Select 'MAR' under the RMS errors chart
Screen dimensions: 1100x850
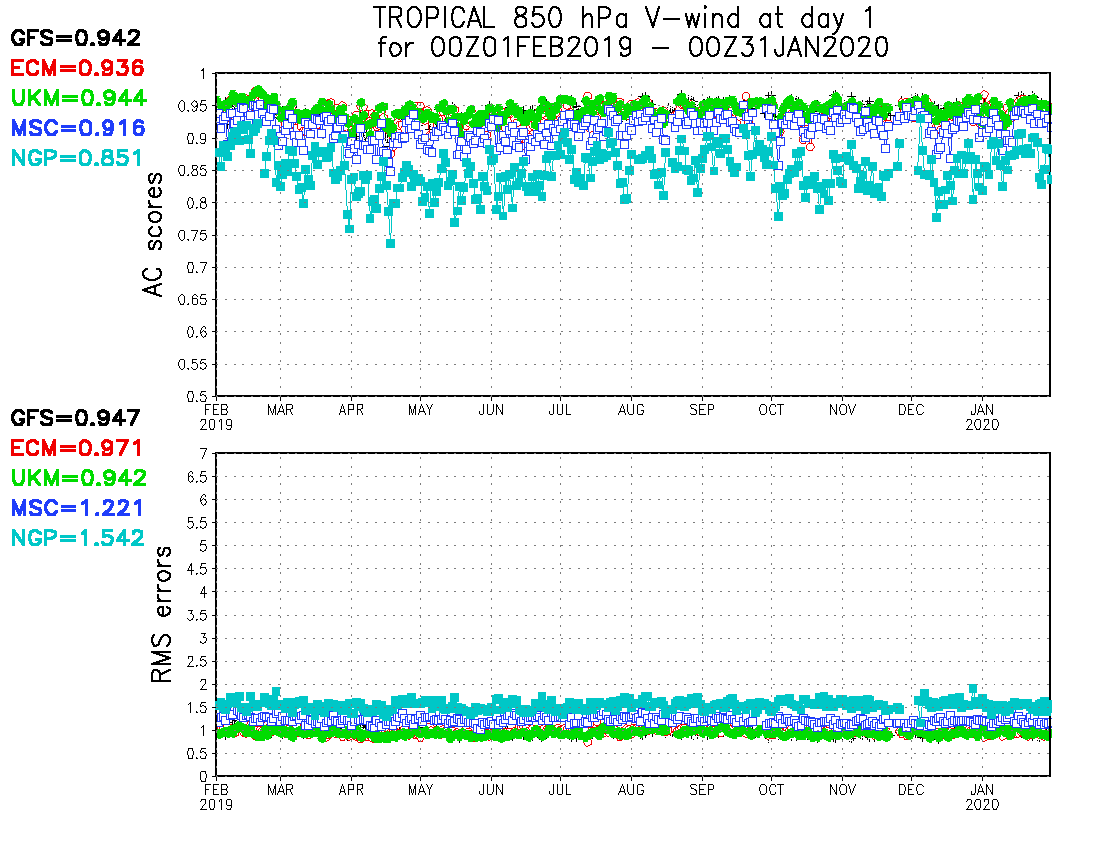pyautogui.click(x=281, y=790)
